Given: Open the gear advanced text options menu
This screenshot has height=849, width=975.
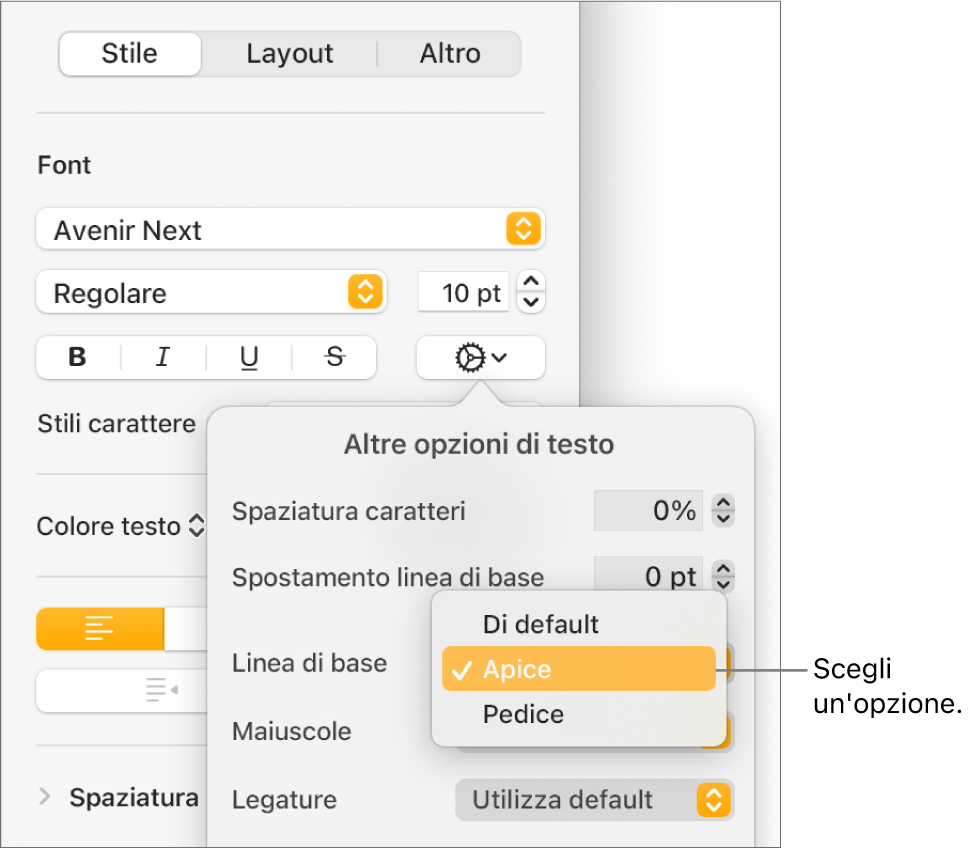Looking at the screenshot, I should [x=481, y=358].
